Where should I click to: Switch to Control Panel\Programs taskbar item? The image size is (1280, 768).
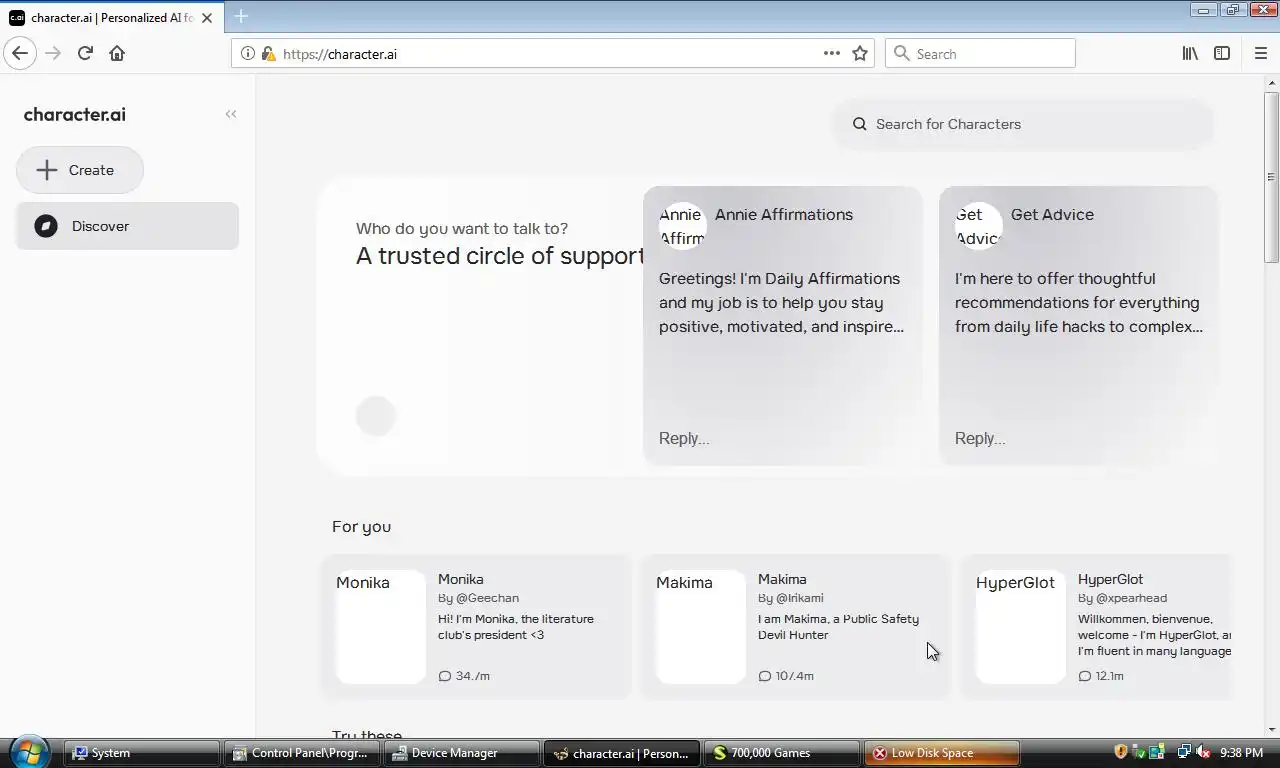point(302,753)
